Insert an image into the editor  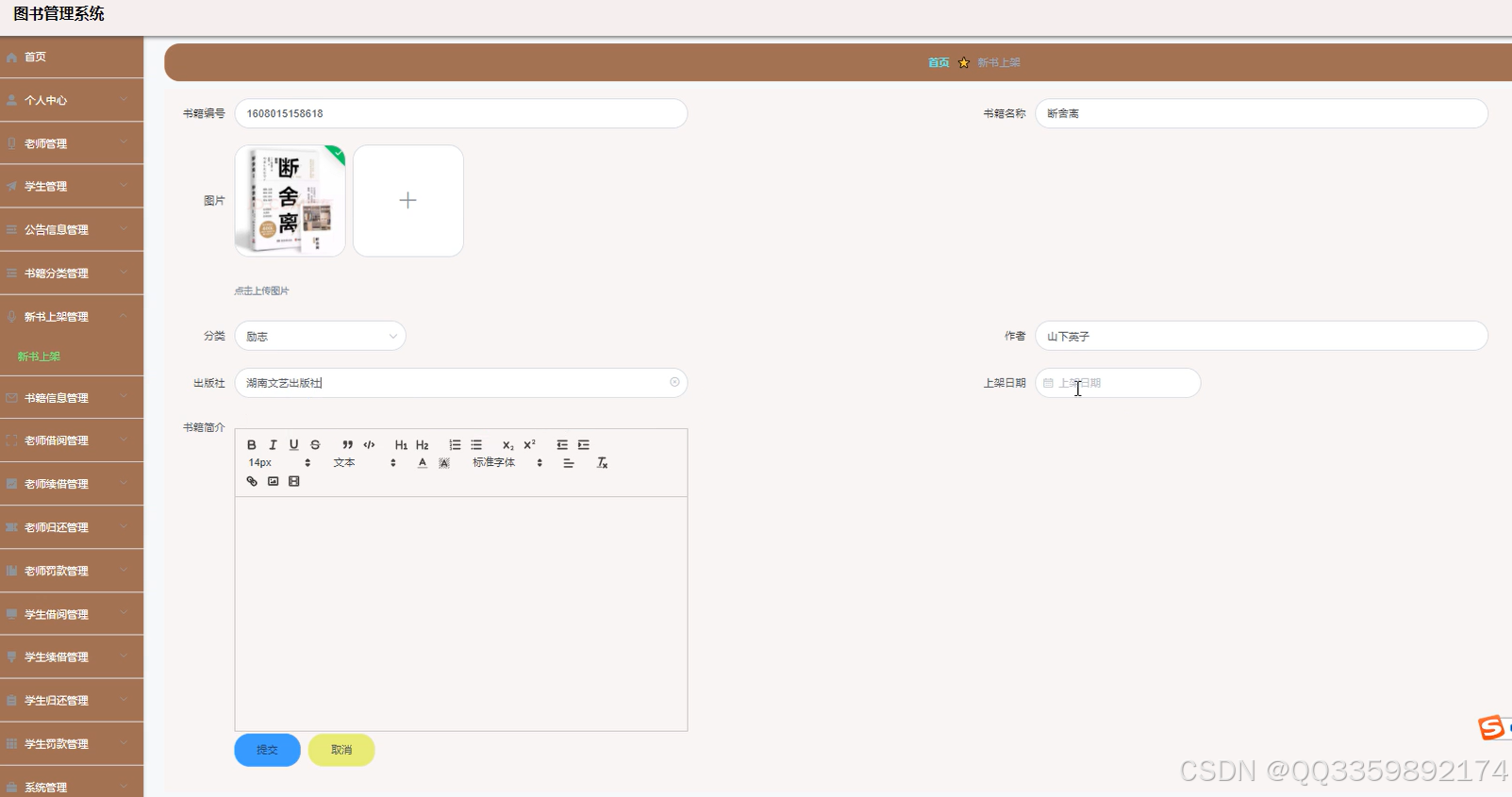point(273,482)
